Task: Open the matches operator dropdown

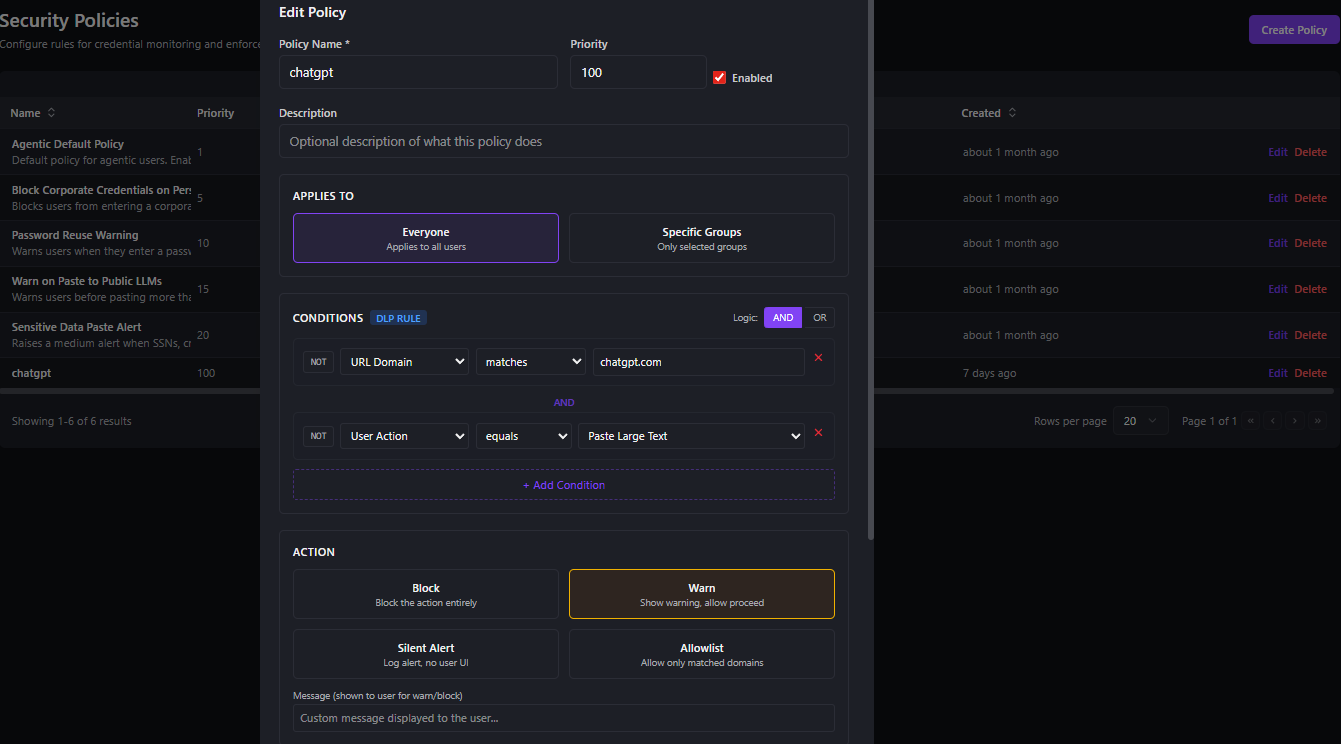Action: click(531, 362)
